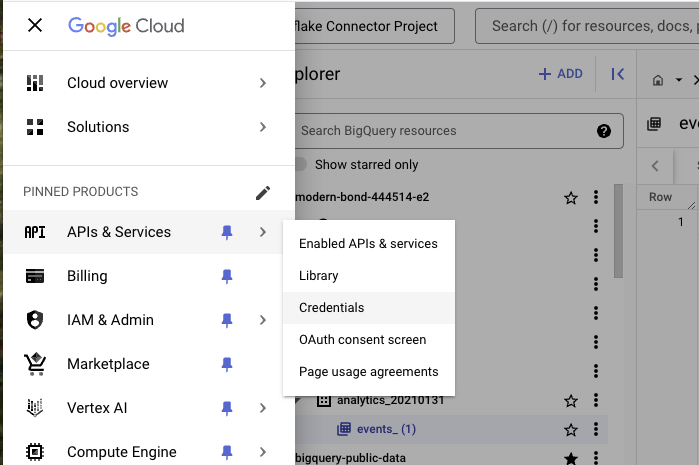This screenshot has height=465, width=699.
Task: Unpin Marketplace from pinned products
Action: click(227, 364)
